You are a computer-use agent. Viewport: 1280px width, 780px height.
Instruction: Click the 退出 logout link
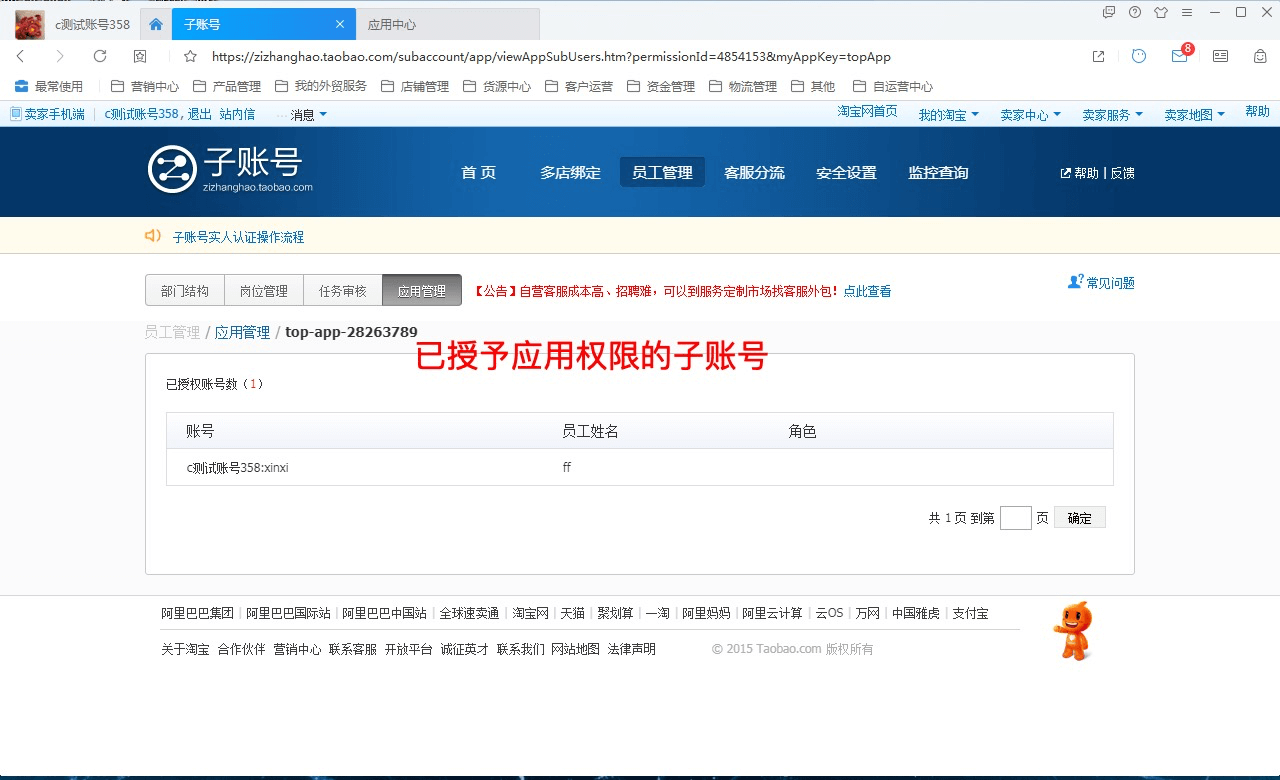point(200,114)
